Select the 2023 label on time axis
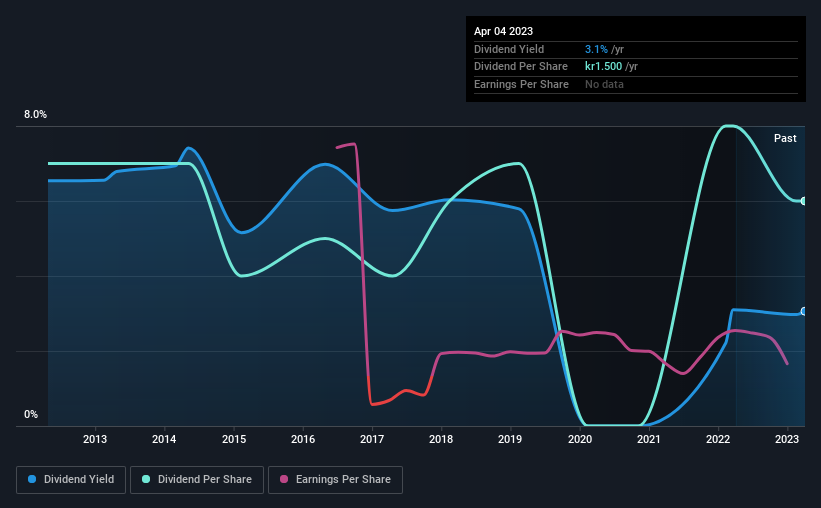This screenshot has height=508, width=821. (x=786, y=439)
